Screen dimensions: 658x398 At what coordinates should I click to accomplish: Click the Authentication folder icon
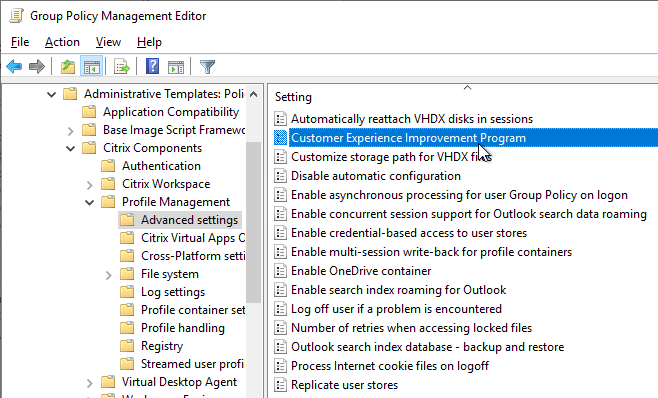tap(108, 166)
